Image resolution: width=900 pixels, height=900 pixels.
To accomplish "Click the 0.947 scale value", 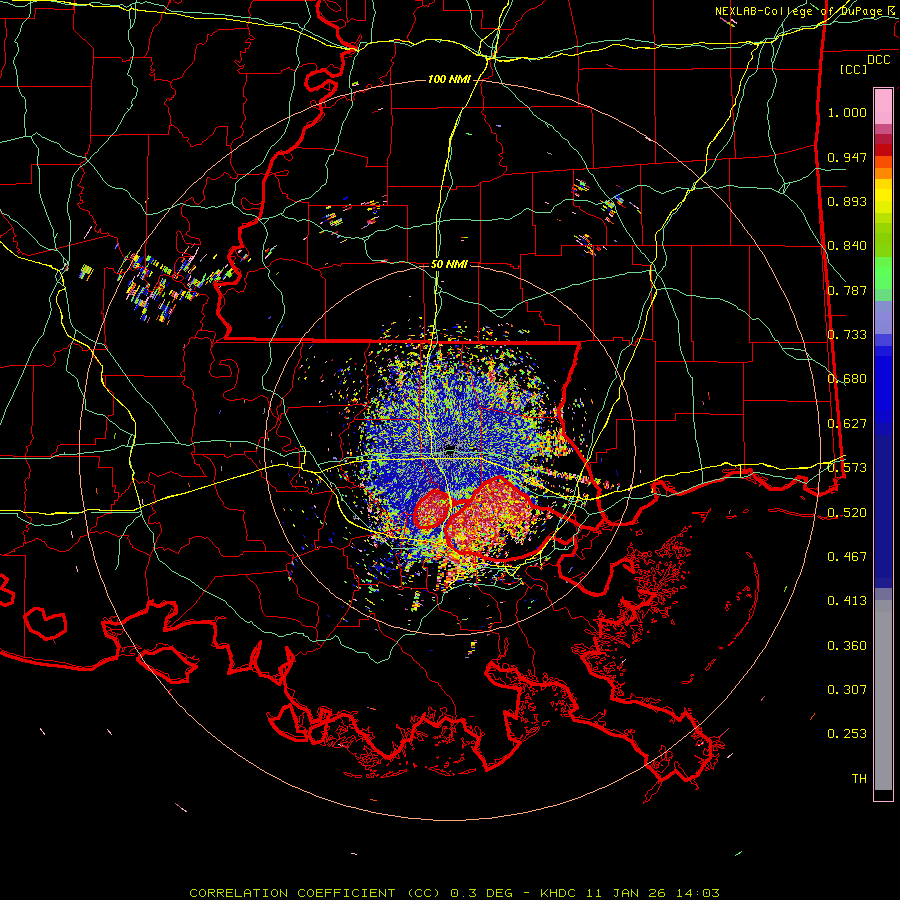I will (847, 157).
